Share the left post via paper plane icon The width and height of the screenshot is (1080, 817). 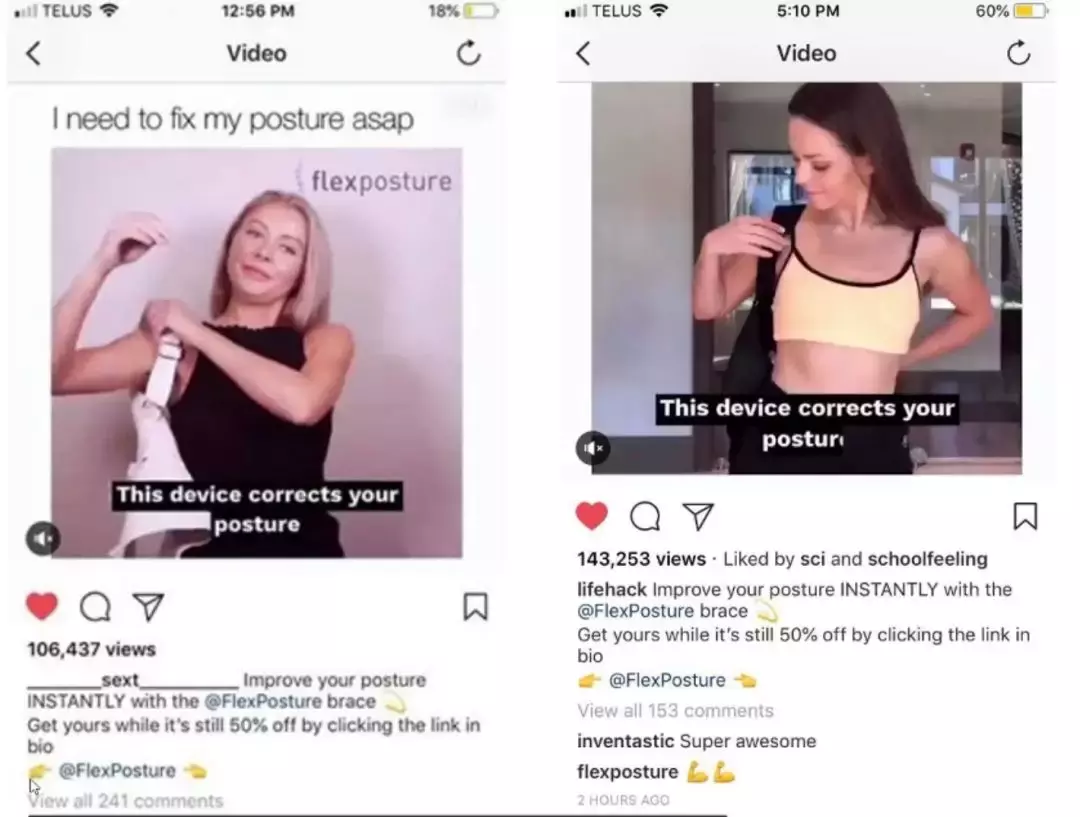149,606
